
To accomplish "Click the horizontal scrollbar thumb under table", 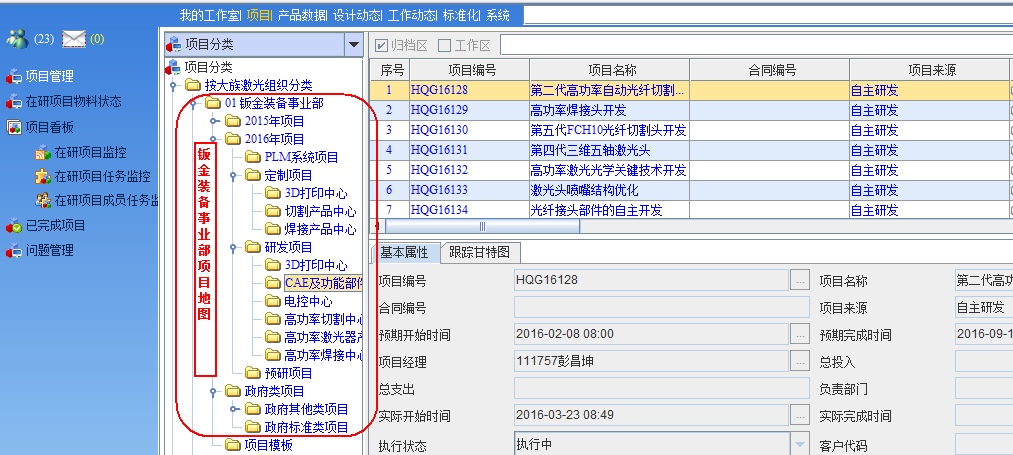I will (x=483, y=226).
